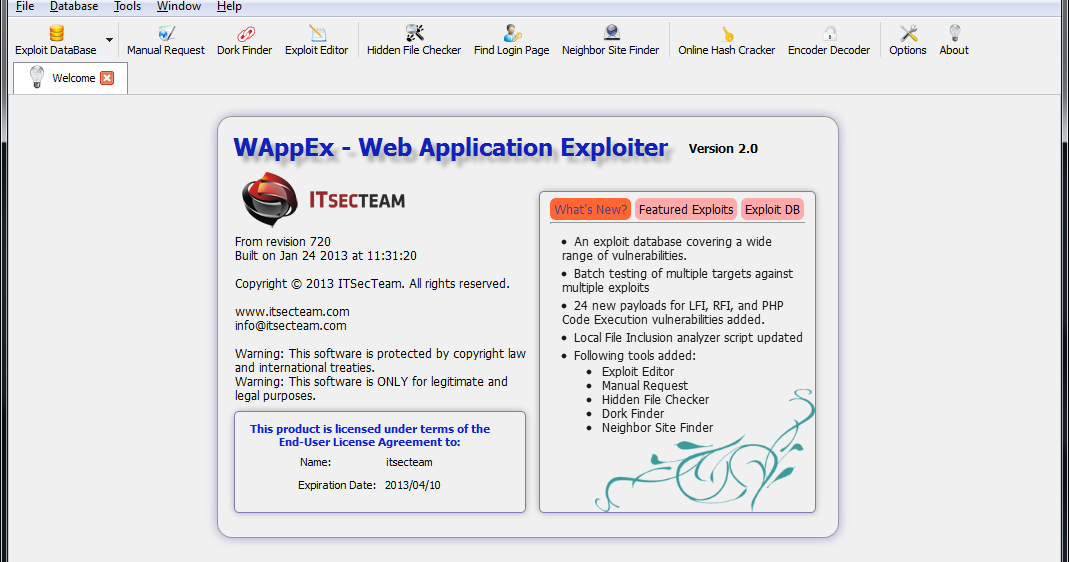Open the Help menu

point(229,6)
